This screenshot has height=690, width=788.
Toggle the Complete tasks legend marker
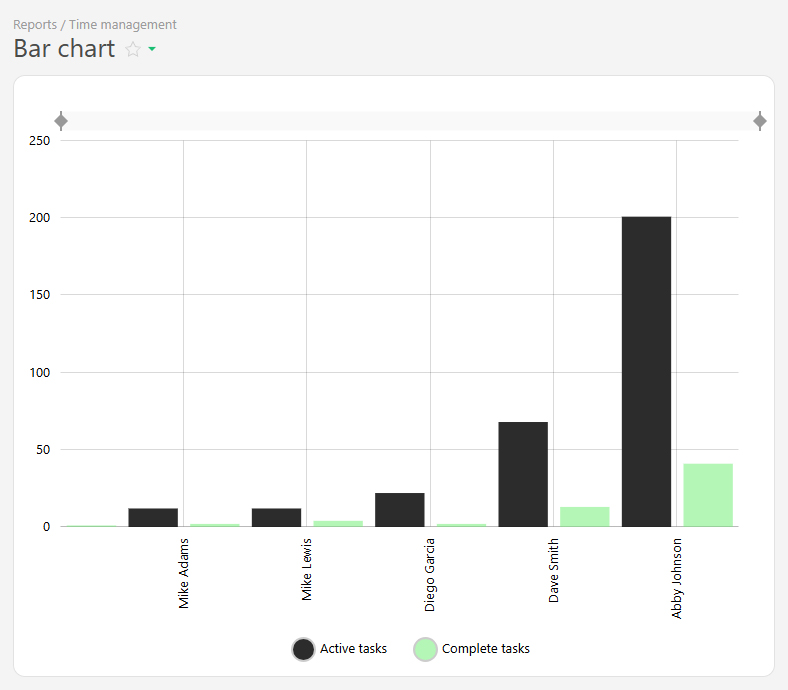[425, 649]
